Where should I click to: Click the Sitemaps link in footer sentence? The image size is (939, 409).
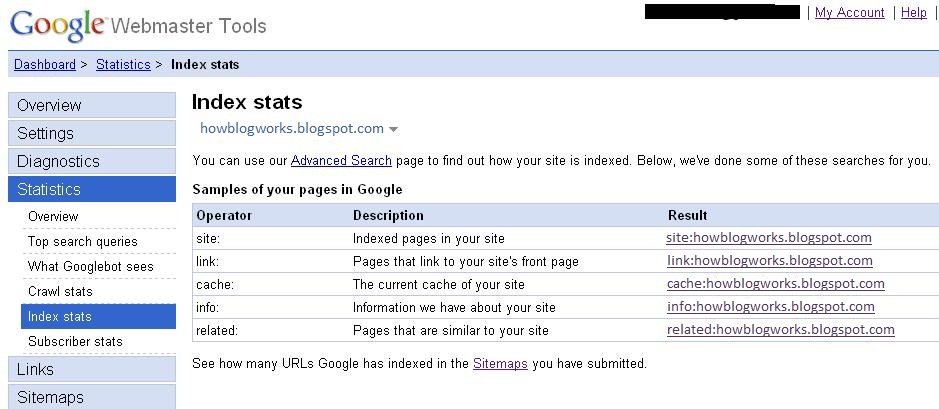click(500, 363)
